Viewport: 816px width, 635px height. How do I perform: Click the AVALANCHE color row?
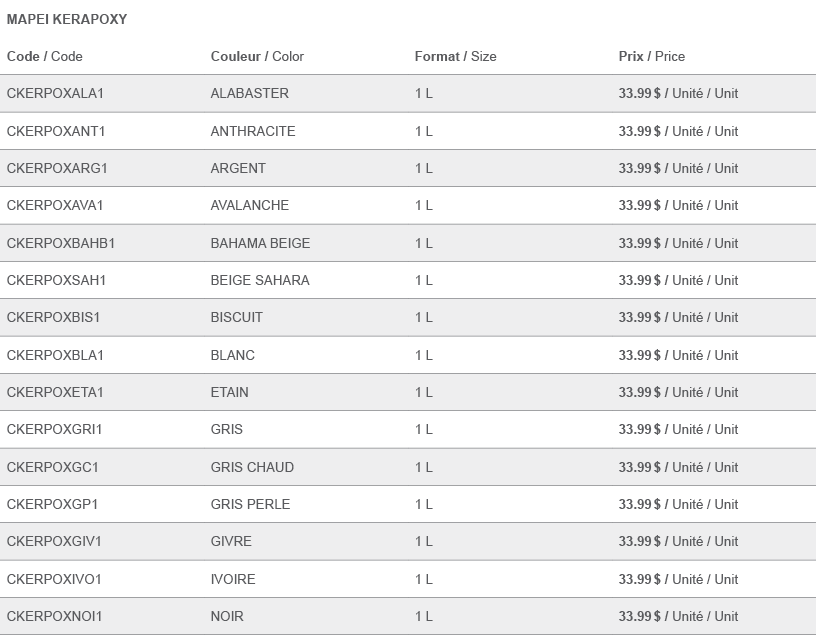point(408,205)
